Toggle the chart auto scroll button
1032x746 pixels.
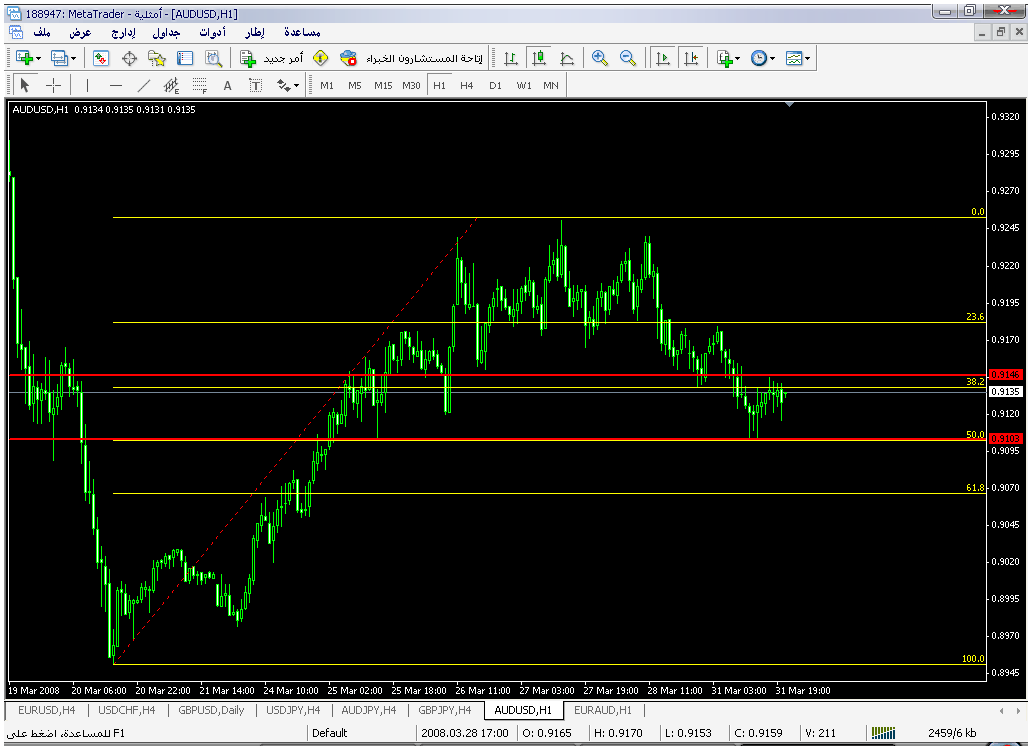tap(662, 59)
